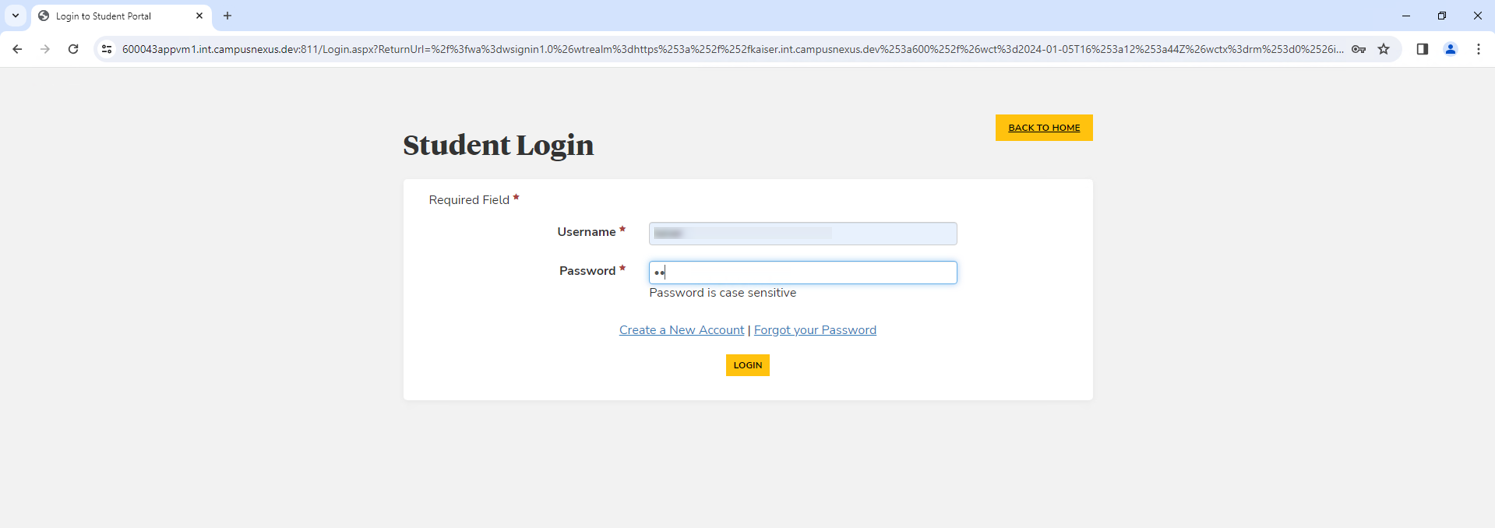Click the Back to Home button
This screenshot has height=528, width=1496.
click(x=1043, y=128)
